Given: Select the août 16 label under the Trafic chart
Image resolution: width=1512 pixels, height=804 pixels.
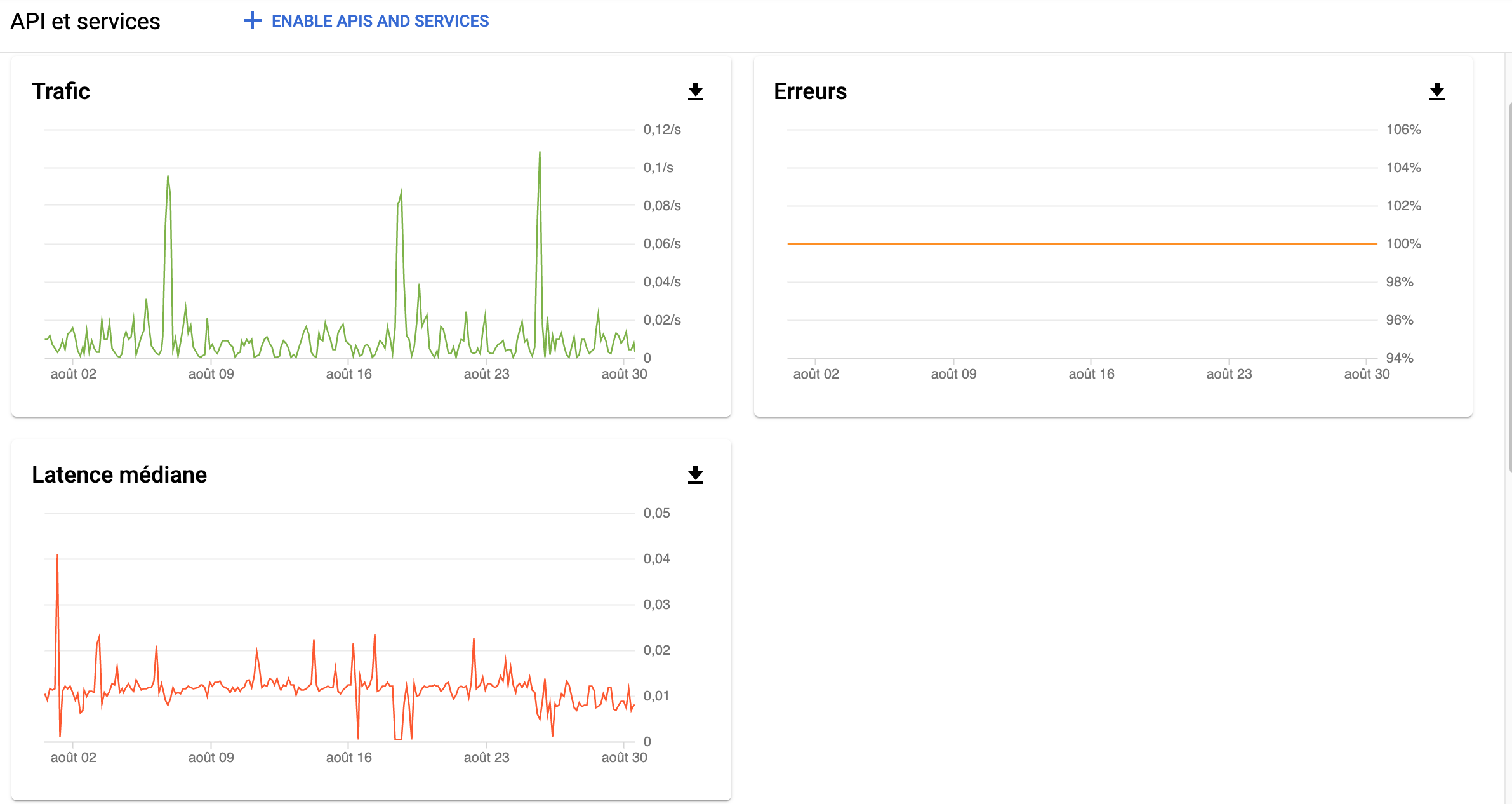Looking at the screenshot, I should click(x=350, y=374).
